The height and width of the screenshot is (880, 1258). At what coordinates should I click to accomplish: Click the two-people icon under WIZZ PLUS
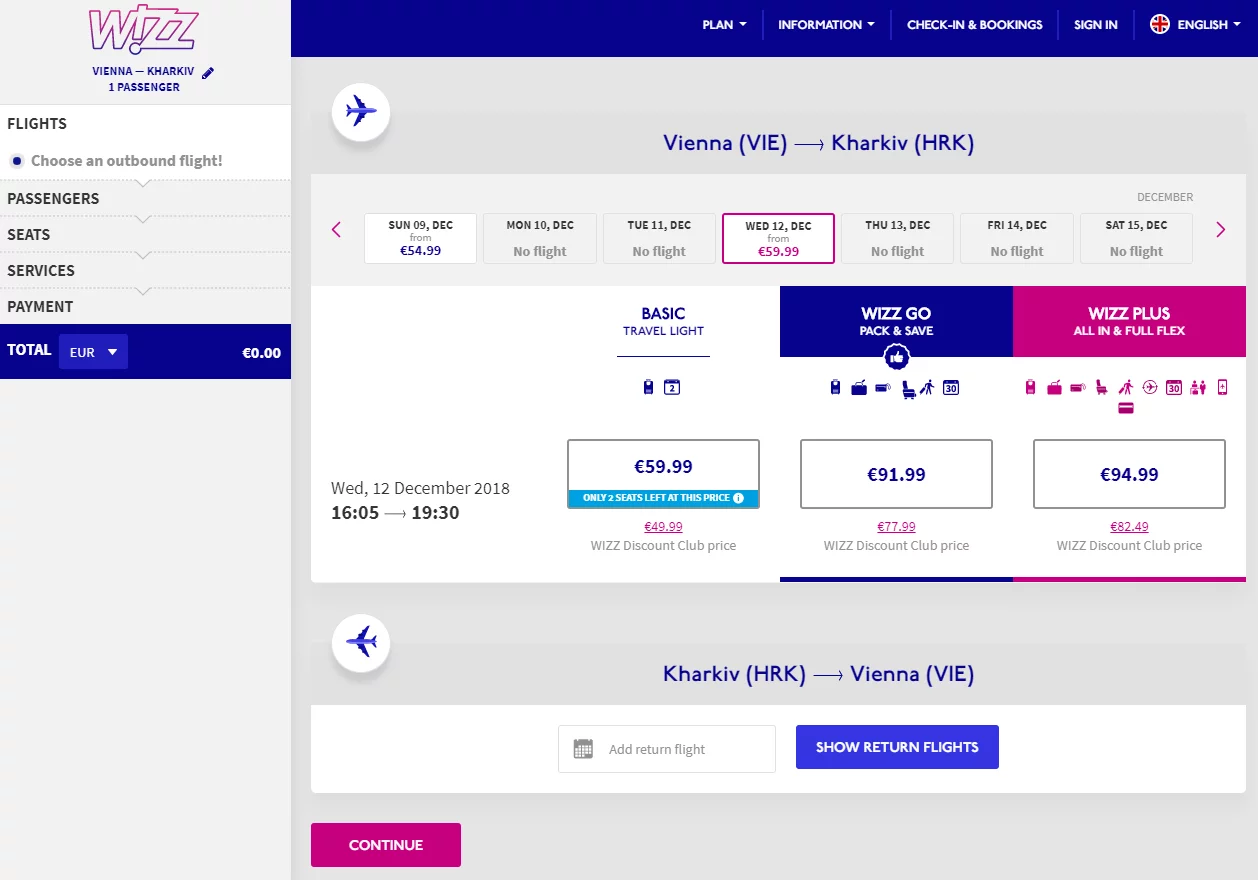(1197, 388)
